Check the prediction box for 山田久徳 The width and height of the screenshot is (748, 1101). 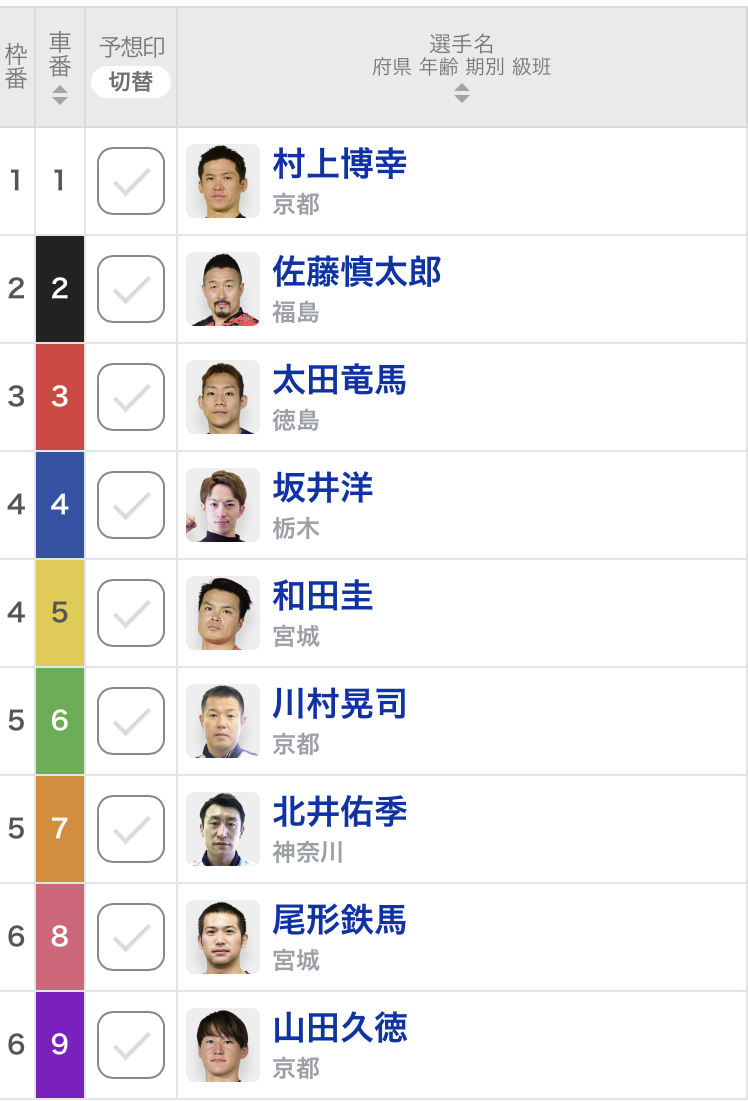click(x=131, y=1046)
